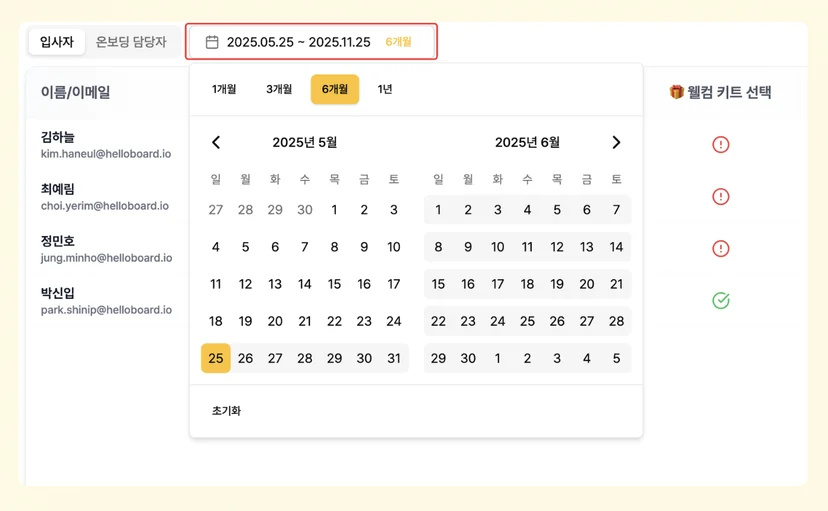This screenshot has width=828, height=511.
Task: Select the highlighted 6개월 preset
Action: pos(335,89)
